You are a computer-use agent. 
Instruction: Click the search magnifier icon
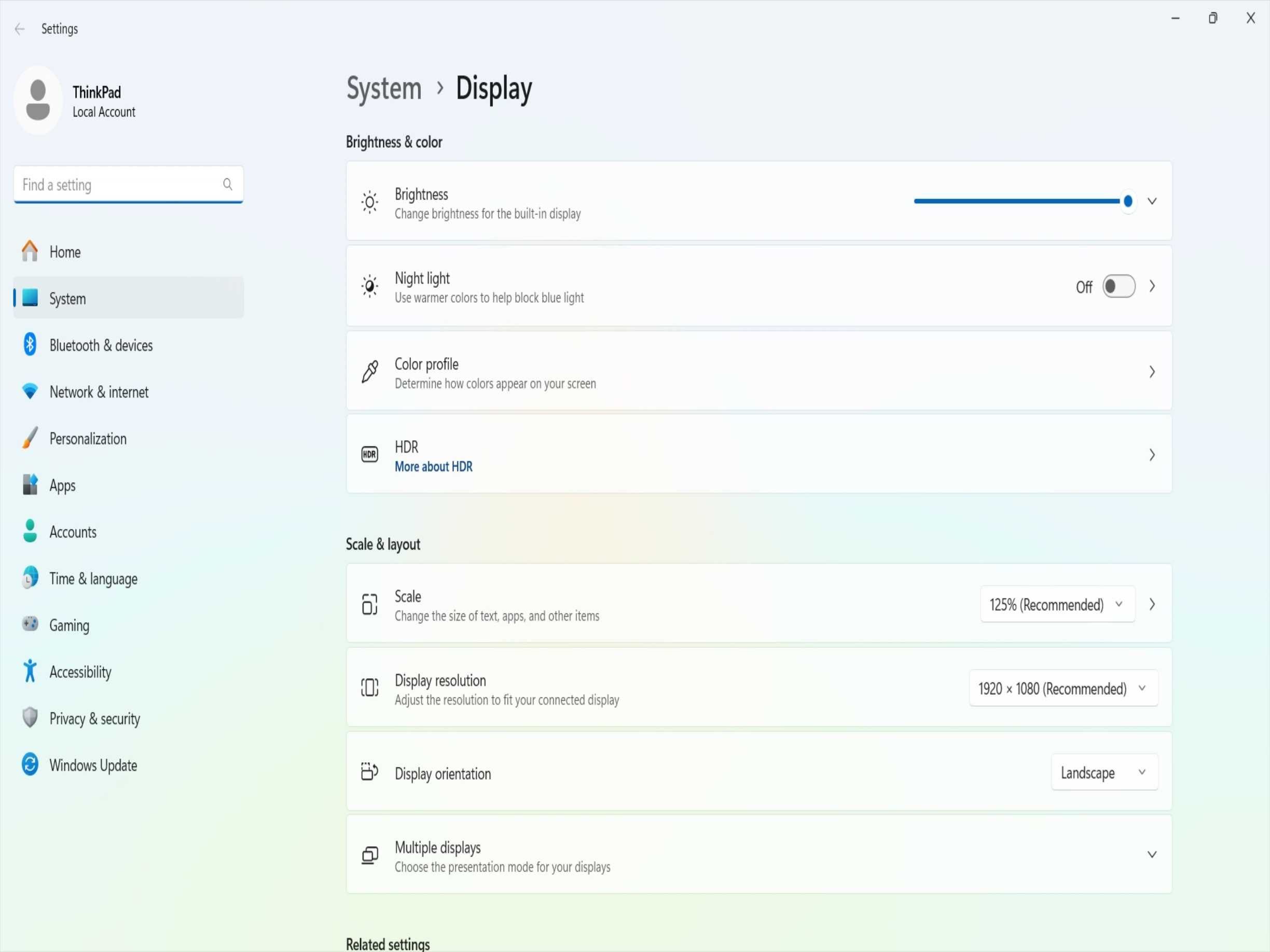click(227, 184)
